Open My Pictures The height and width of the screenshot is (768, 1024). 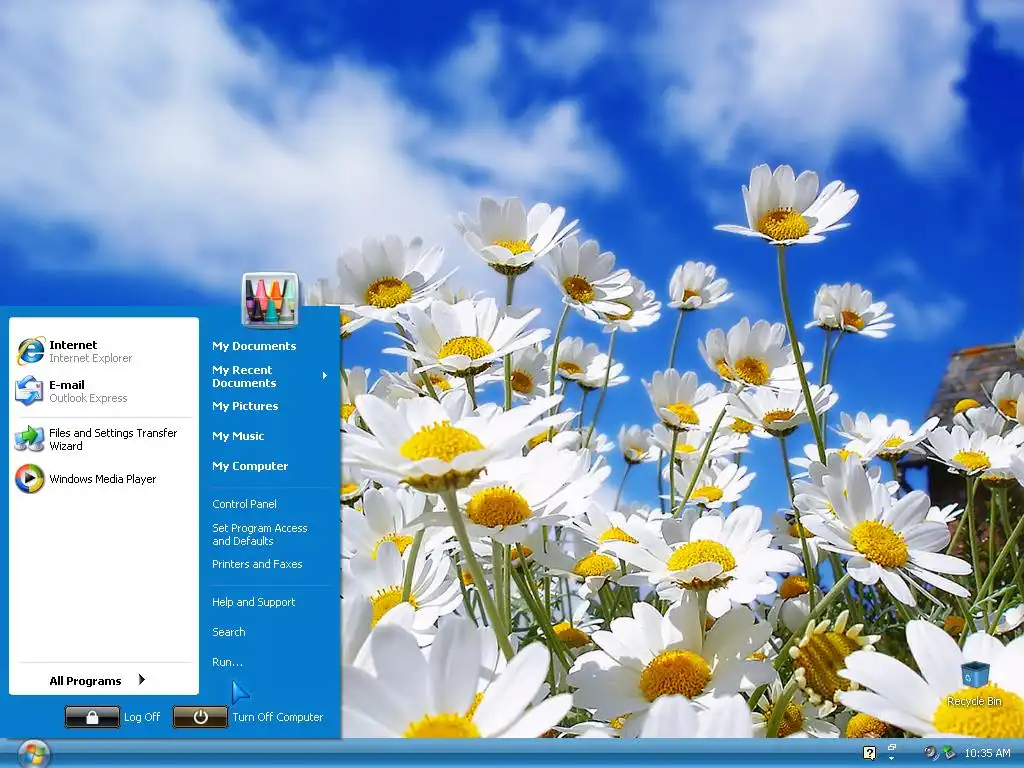point(245,406)
